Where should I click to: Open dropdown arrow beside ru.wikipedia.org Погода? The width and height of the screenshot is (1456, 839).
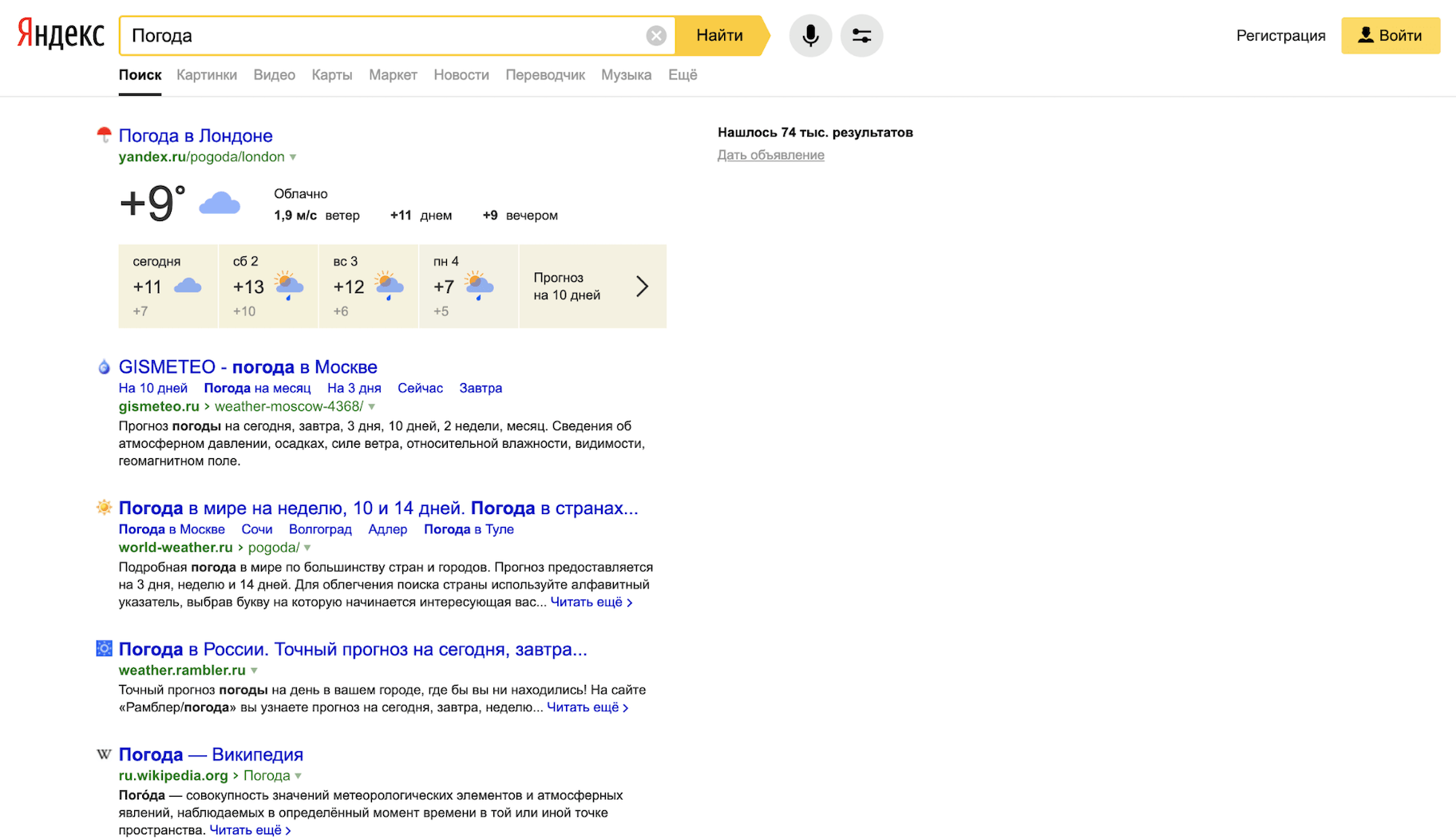pos(299,776)
